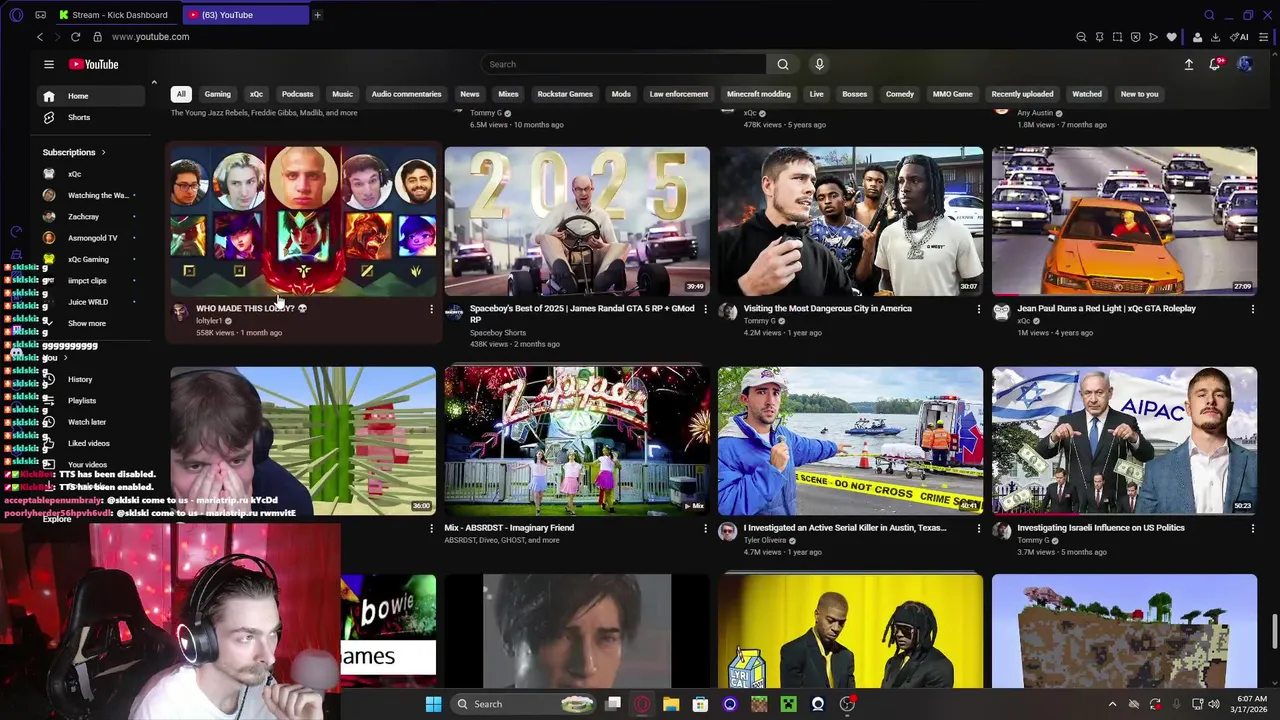Open Asmongold TV subscription channel

(x=92, y=238)
